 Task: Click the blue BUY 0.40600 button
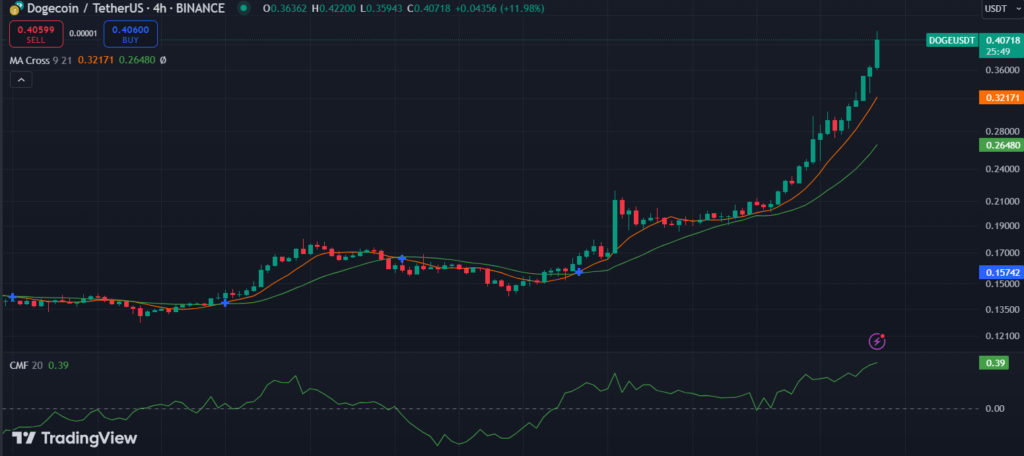click(130, 34)
